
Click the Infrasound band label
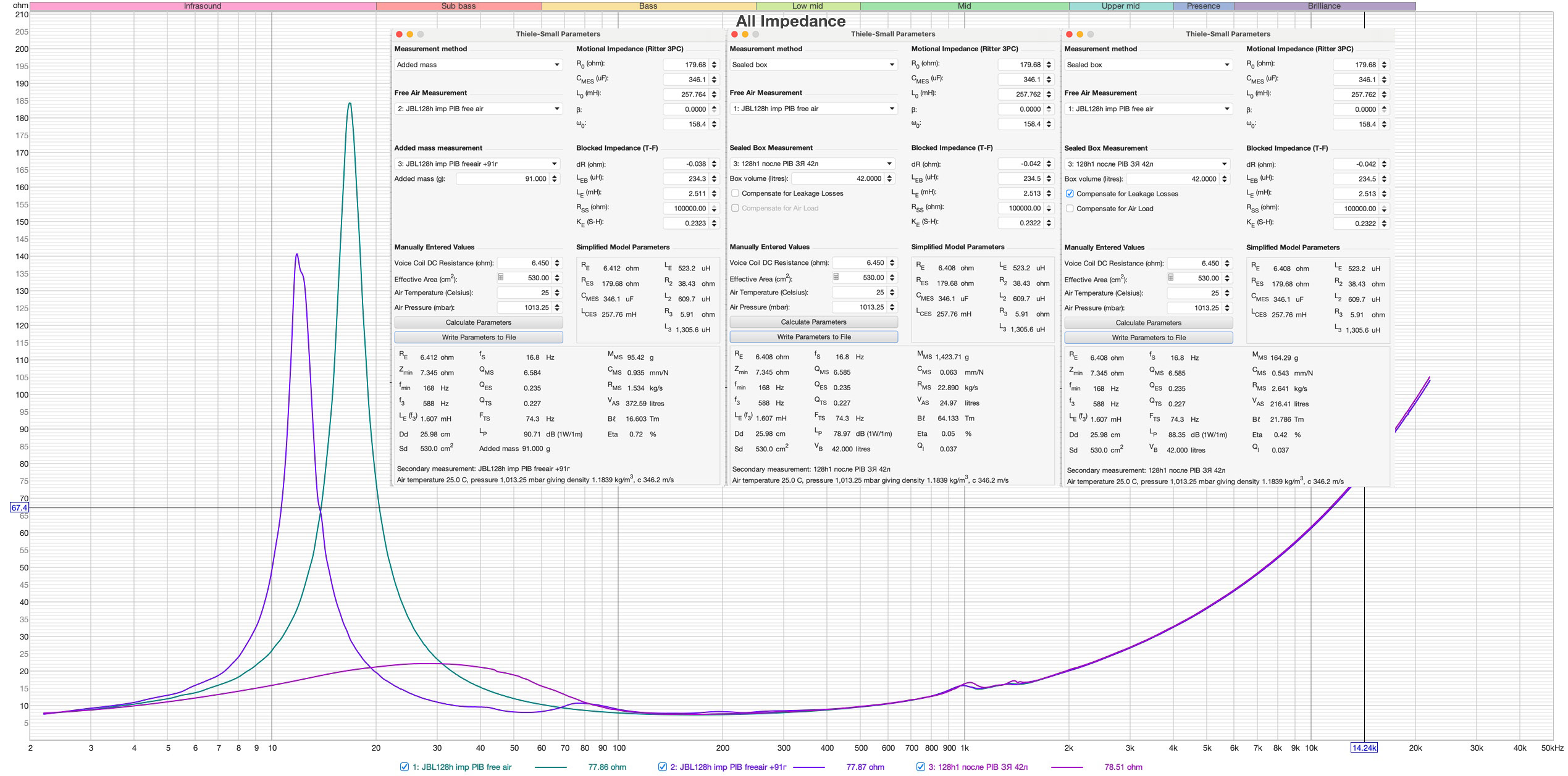[x=203, y=6]
